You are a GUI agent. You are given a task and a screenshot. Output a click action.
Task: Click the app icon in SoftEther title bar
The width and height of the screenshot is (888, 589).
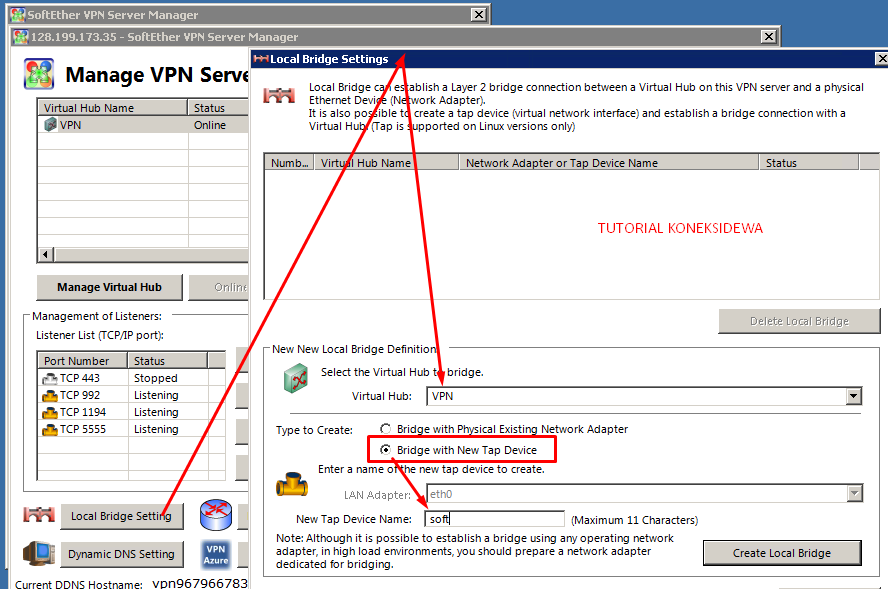[x=18, y=15]
